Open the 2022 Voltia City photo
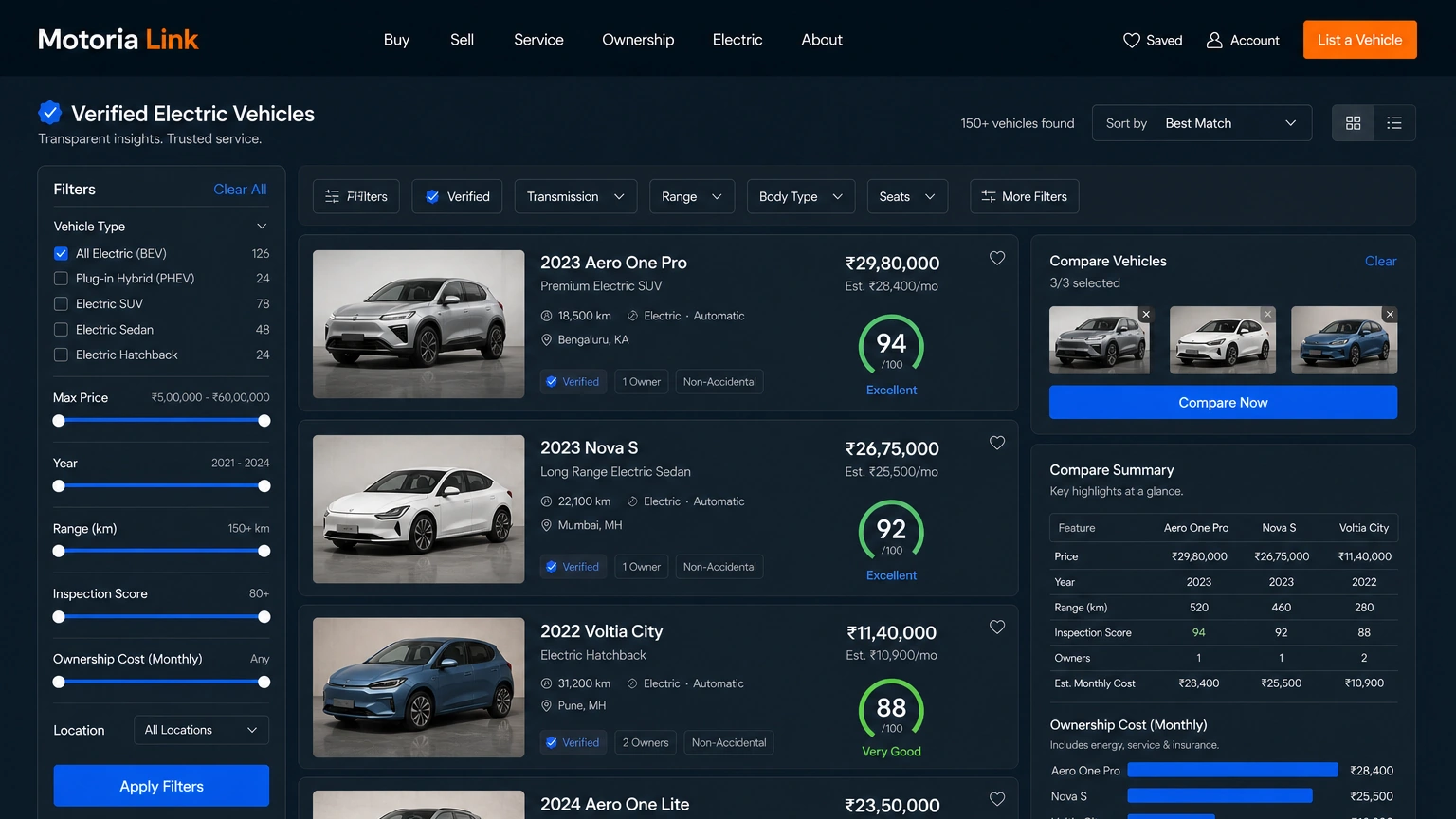The width and height of the screenshot is (1456, 819). 418,688
